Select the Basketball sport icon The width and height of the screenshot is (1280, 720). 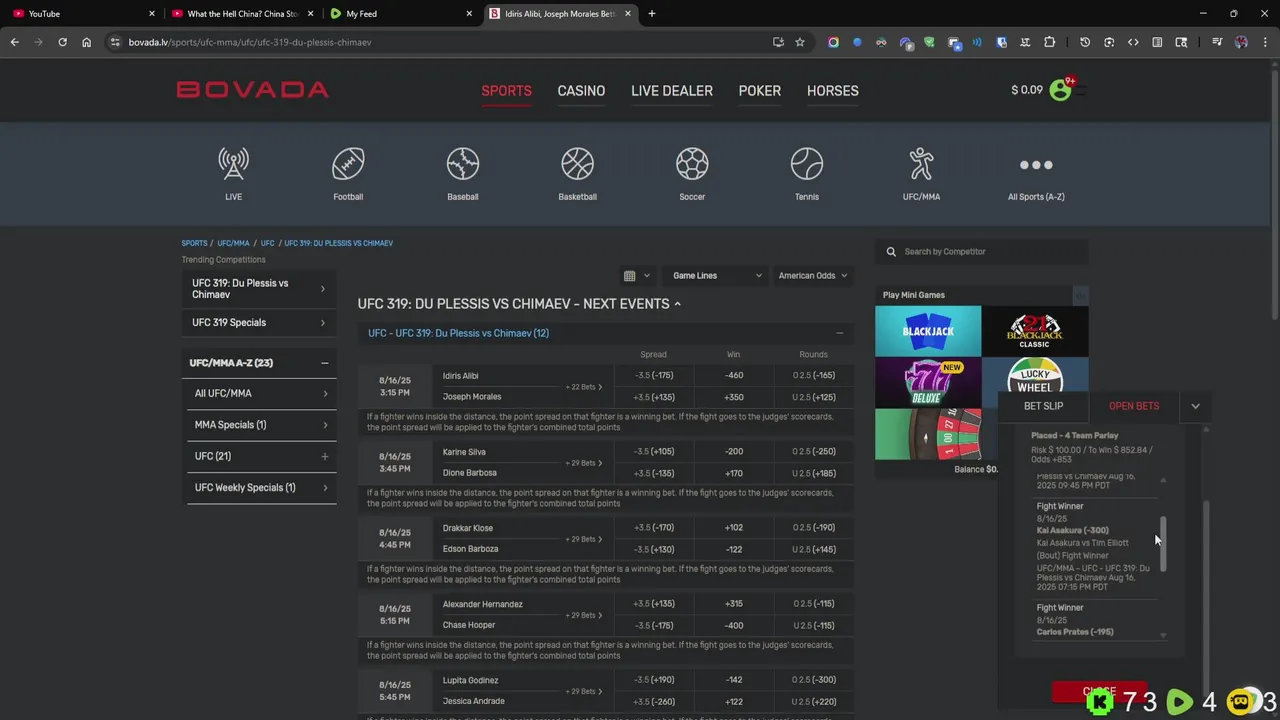(577, 164)
